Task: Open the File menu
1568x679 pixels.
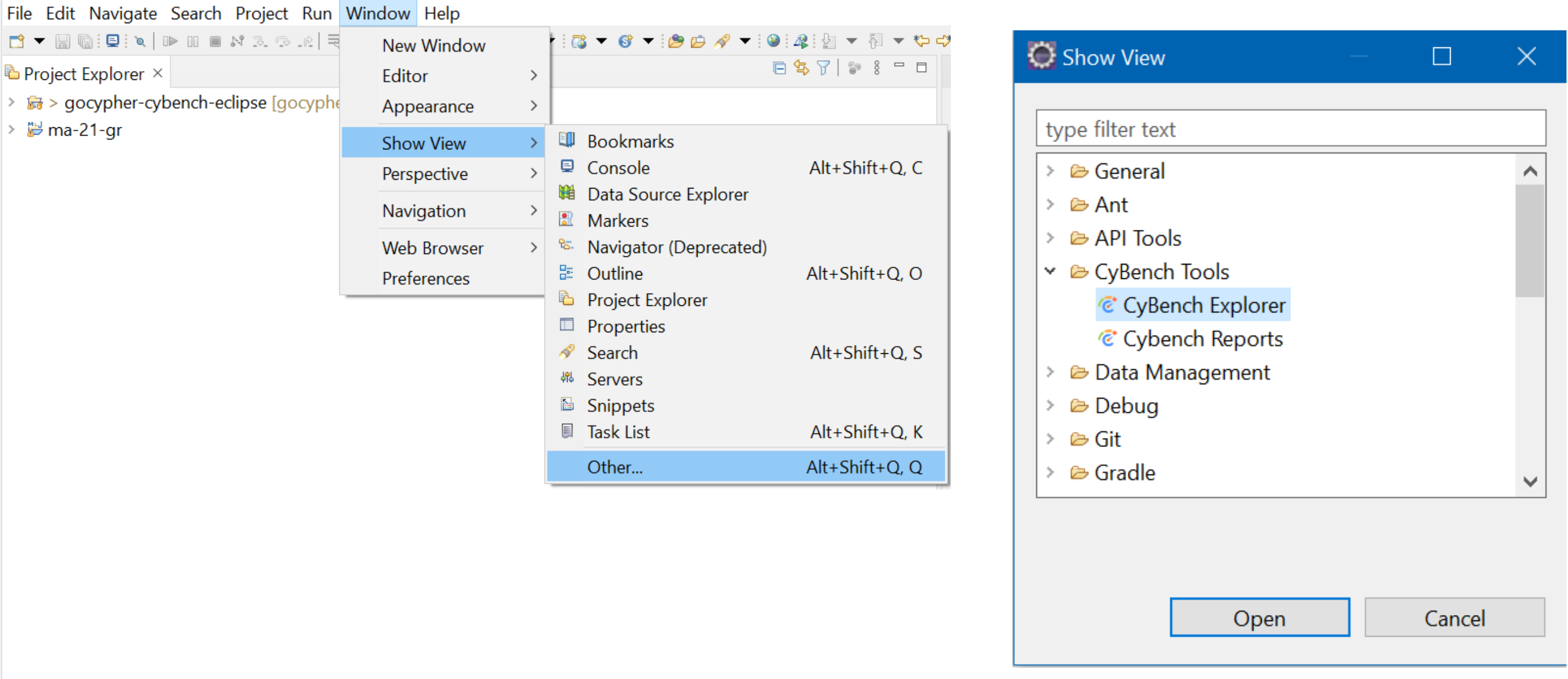Action: tap(19, 13)
